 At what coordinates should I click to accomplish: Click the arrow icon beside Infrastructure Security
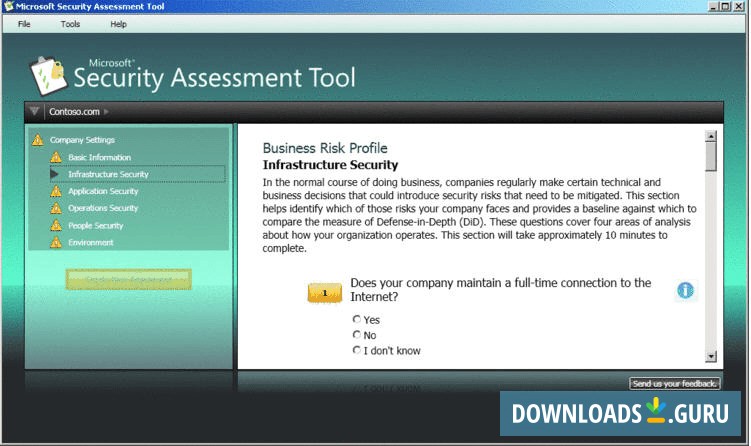coord(55,174)
